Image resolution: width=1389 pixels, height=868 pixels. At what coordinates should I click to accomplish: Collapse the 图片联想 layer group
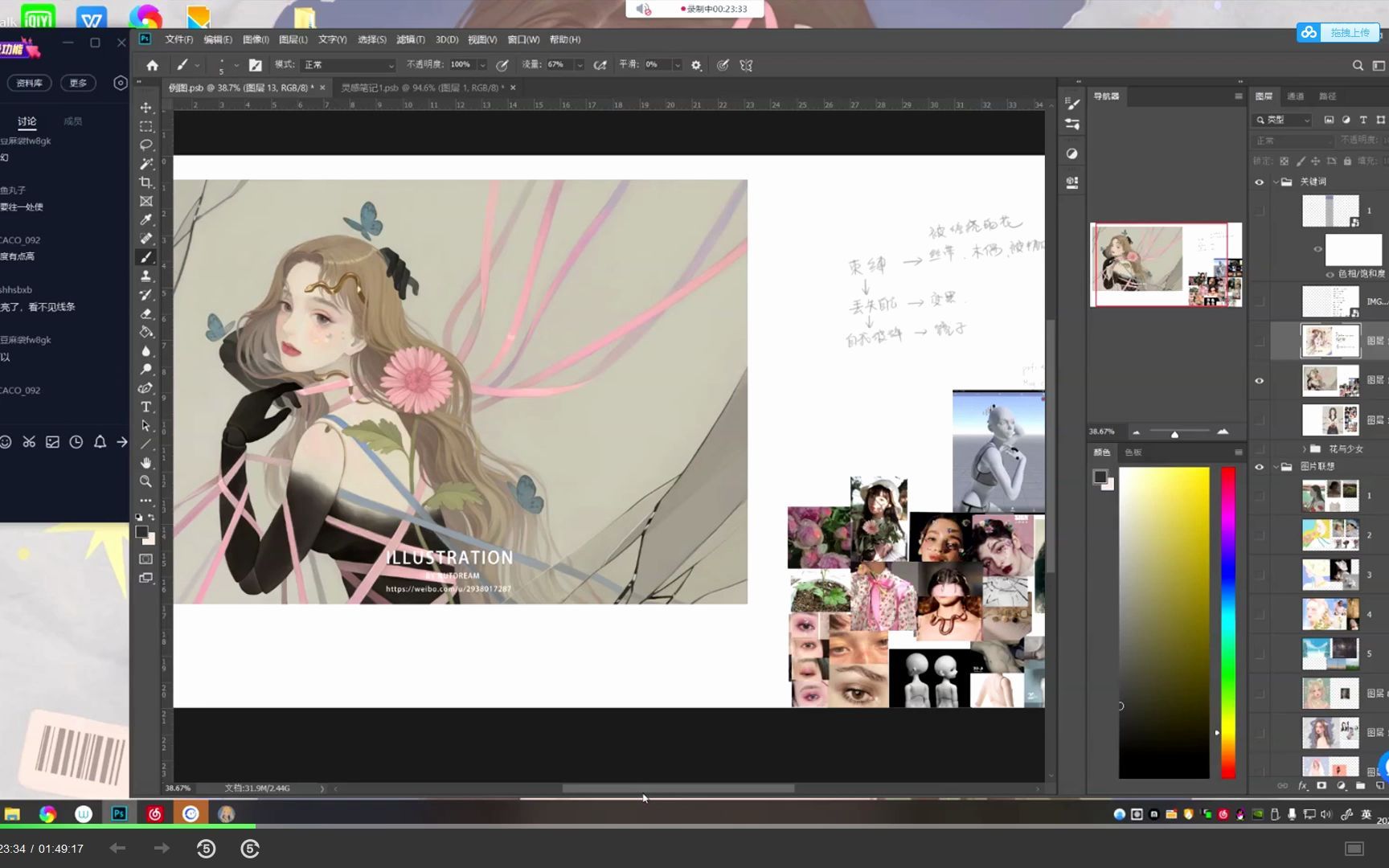(x=1276, y=467)
